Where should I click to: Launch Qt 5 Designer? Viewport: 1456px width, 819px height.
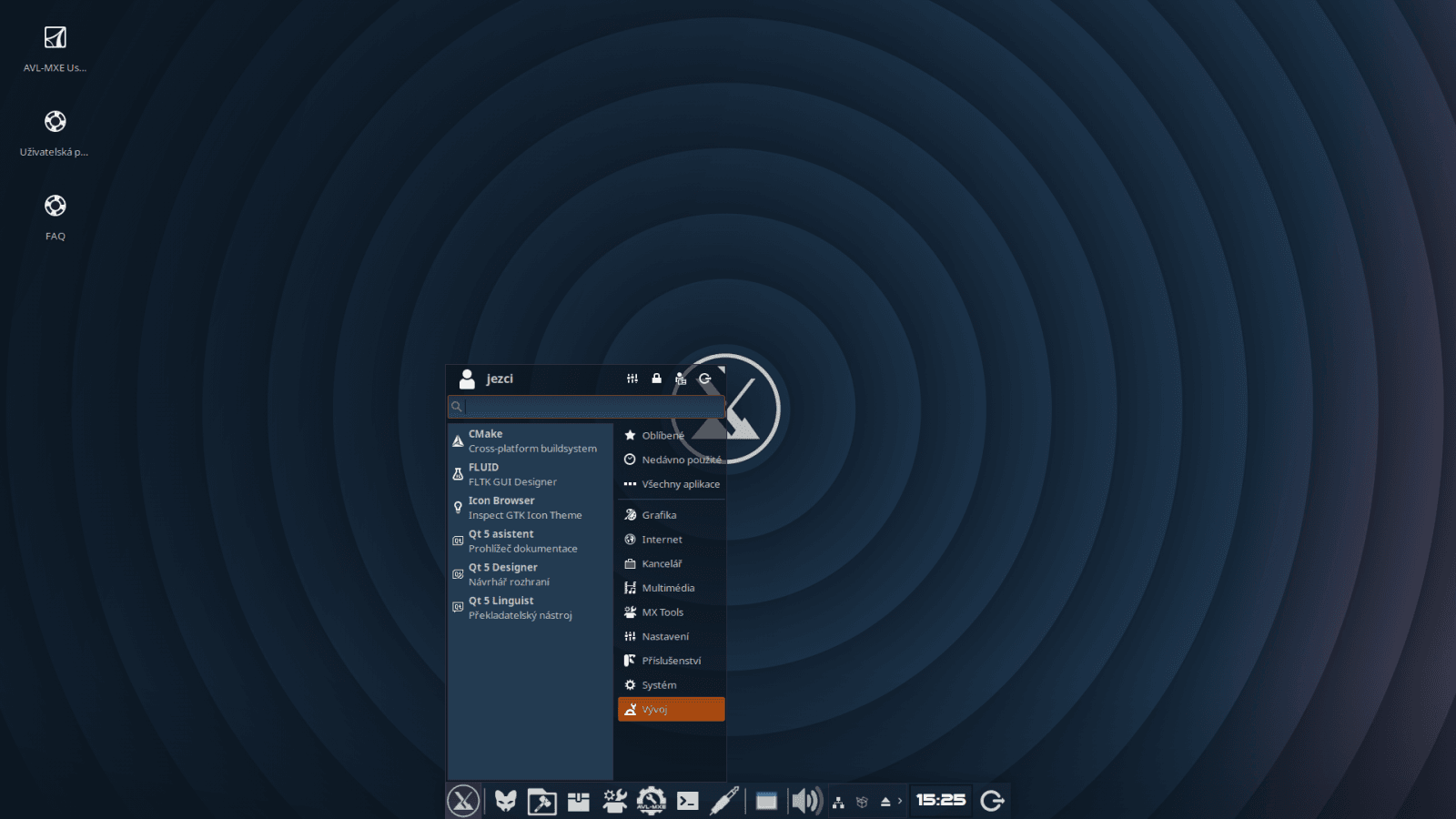point(503,573)
